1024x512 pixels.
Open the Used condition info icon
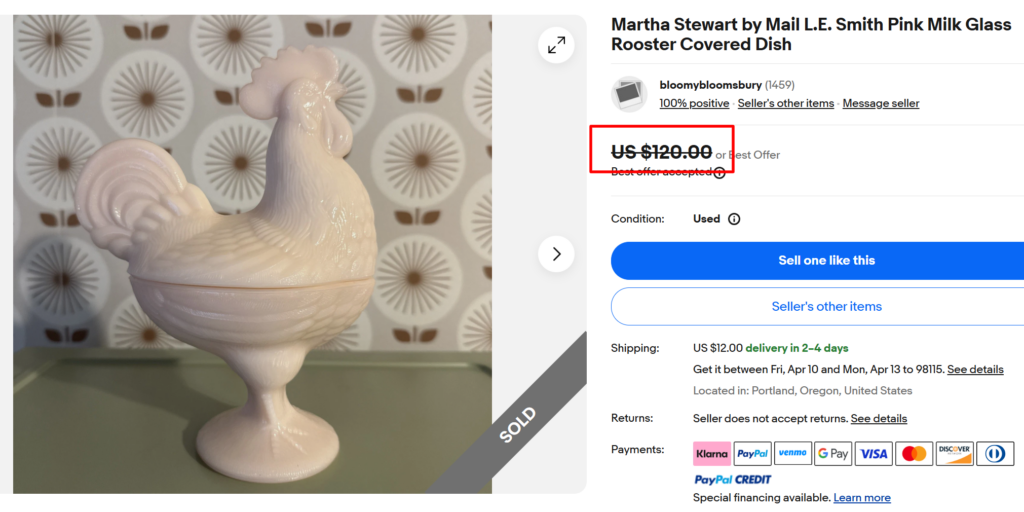click(x=734, y=219)
